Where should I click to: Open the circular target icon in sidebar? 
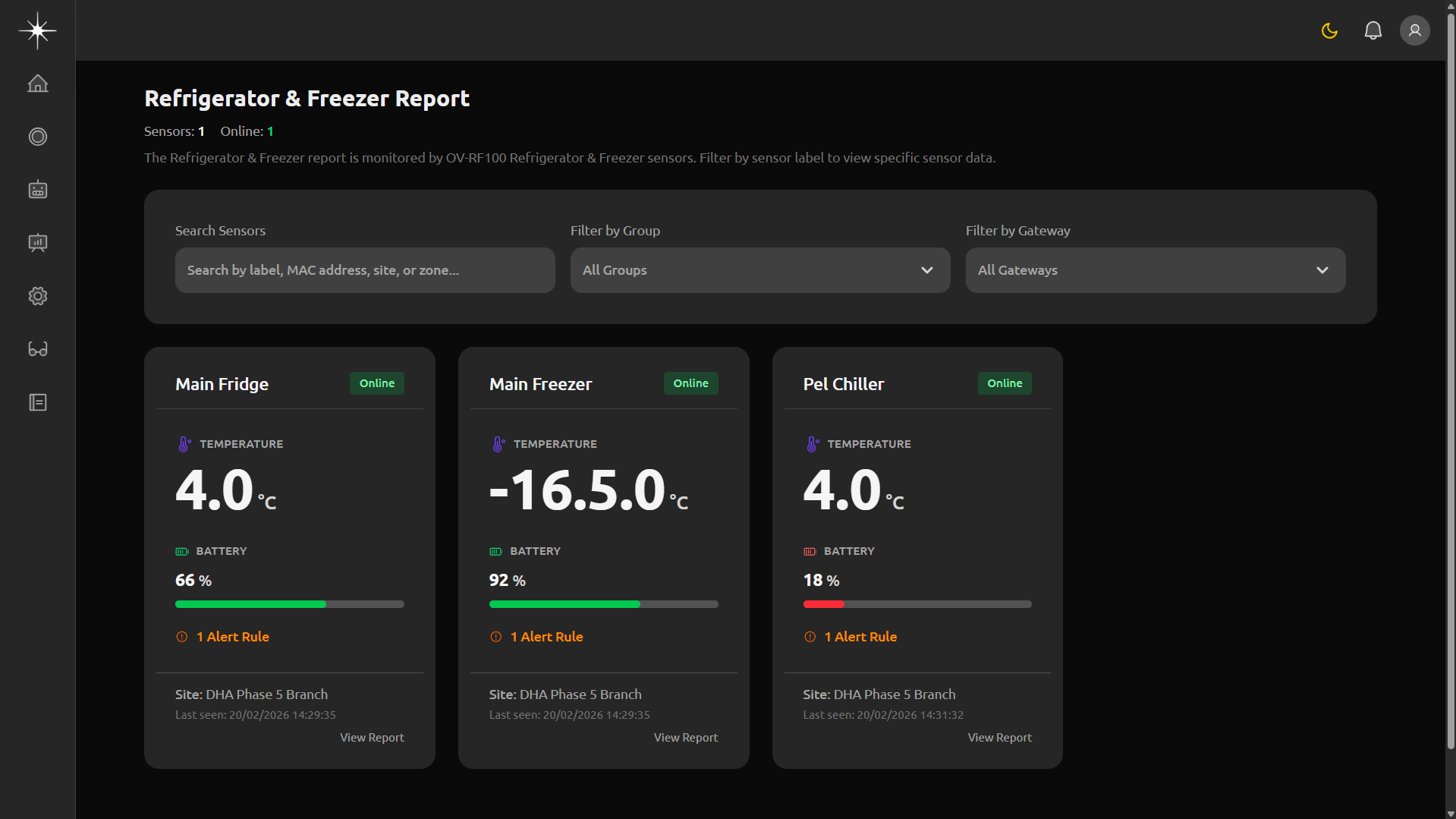pos(38,137)
